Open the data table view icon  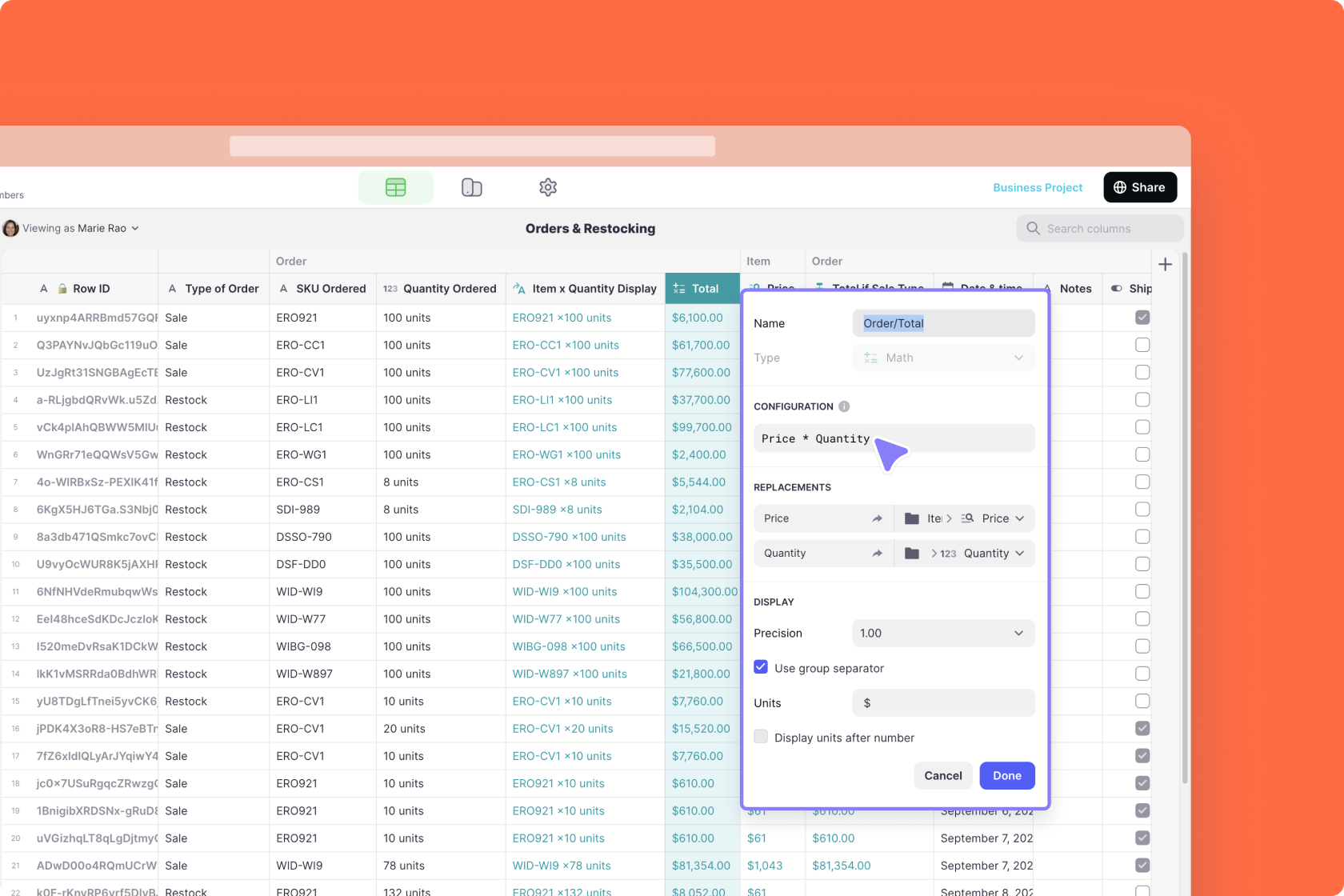[395, 187]
